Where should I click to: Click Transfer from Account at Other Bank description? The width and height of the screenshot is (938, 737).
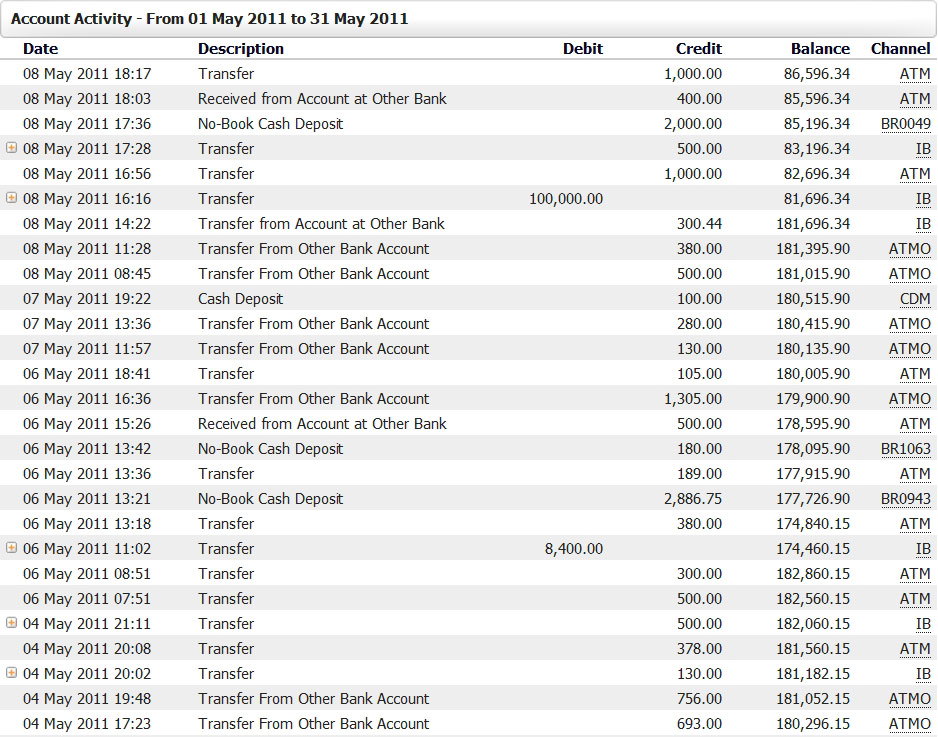[x=321, y=224]
